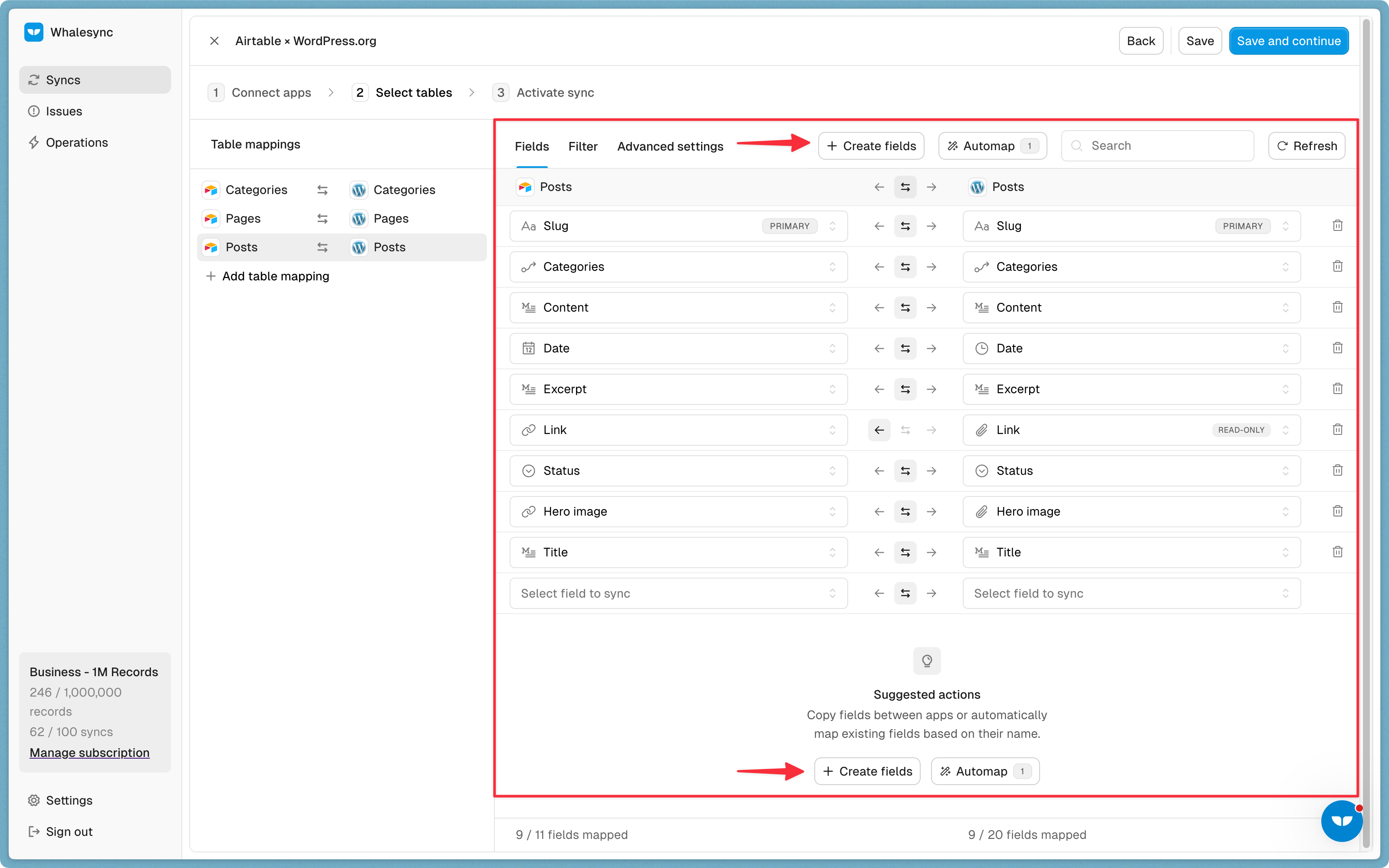
Task: Delete the Link field mapping
Action: click(x=1337, y=429)
